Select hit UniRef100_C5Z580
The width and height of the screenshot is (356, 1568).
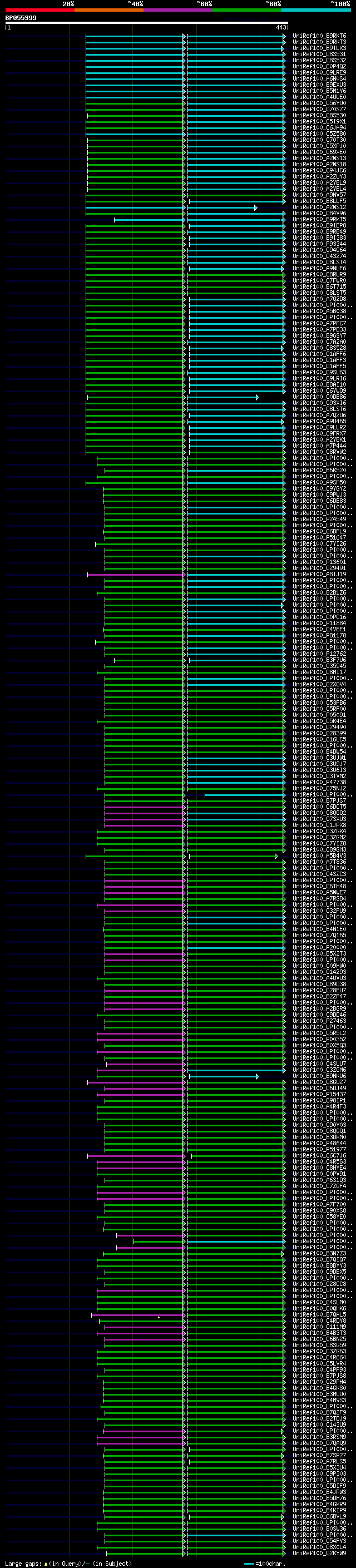[319, 133]
